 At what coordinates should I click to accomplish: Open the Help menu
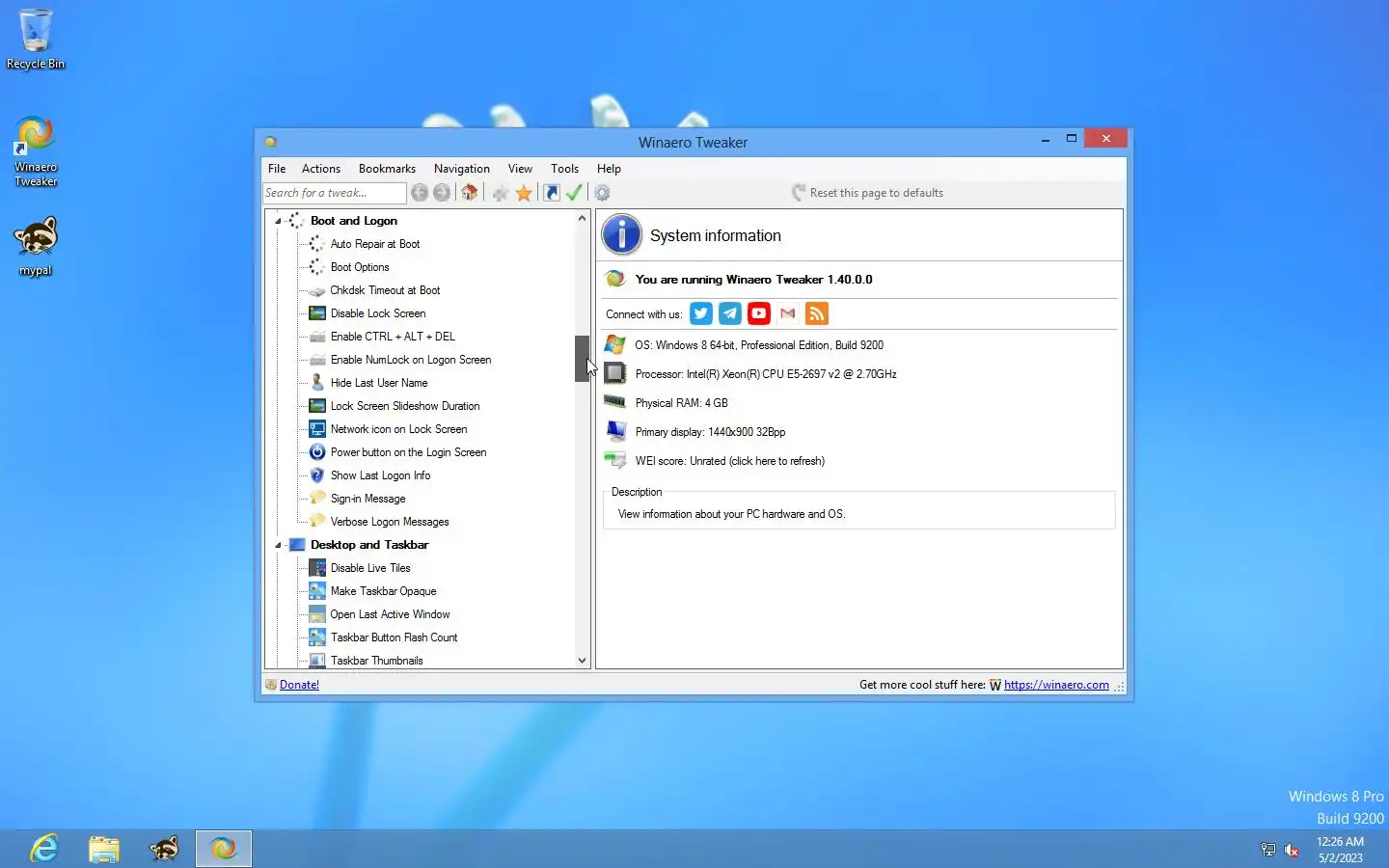[x=609, y=169]
